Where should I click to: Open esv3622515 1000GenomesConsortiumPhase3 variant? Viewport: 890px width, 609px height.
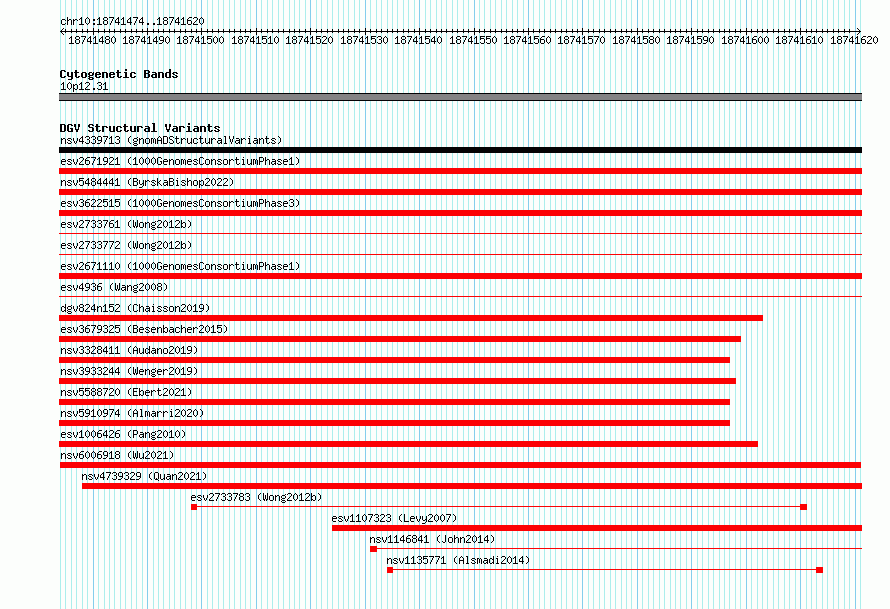[180, 203]
